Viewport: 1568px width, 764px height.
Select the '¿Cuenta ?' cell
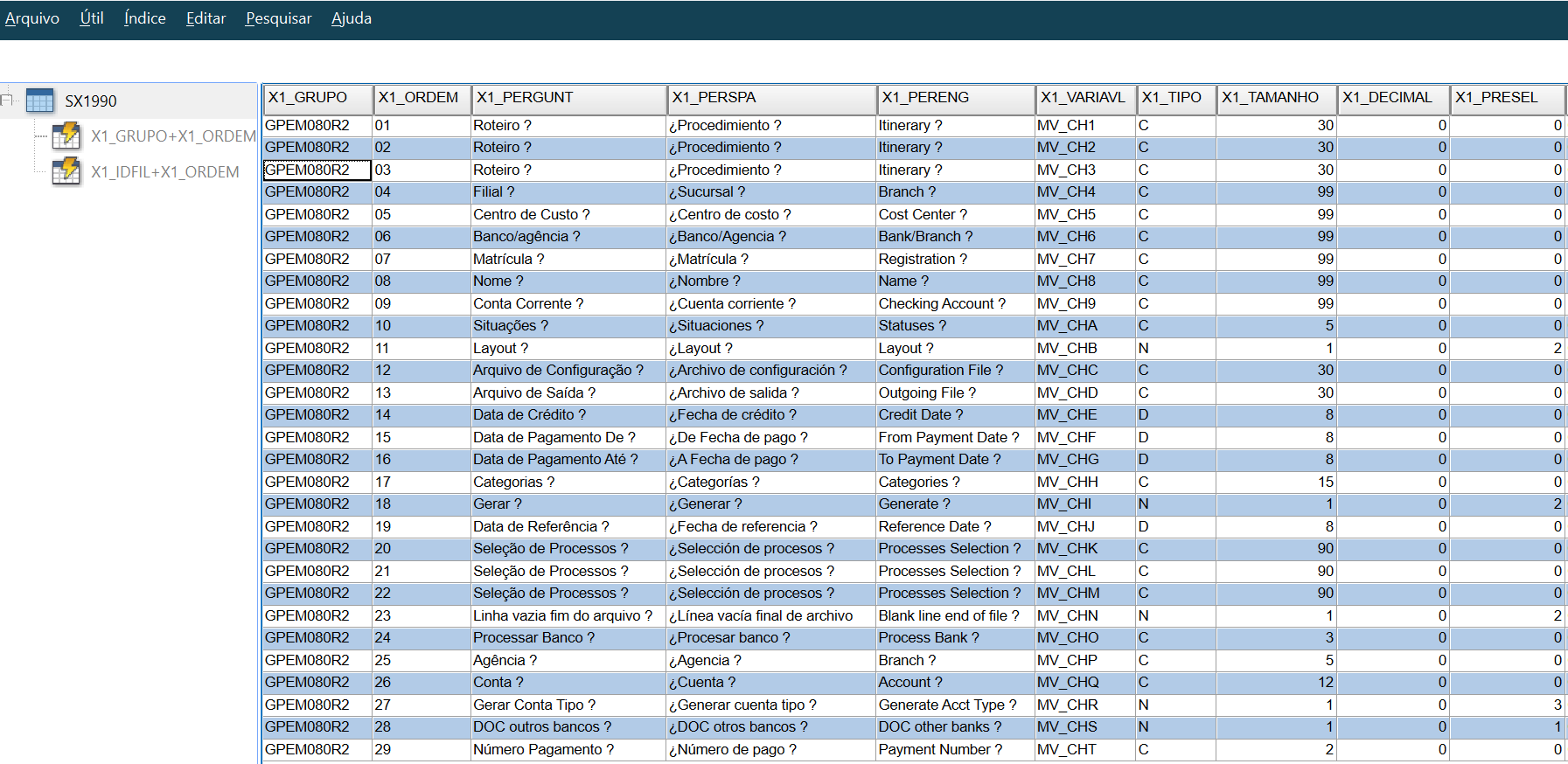click(771, 683)
